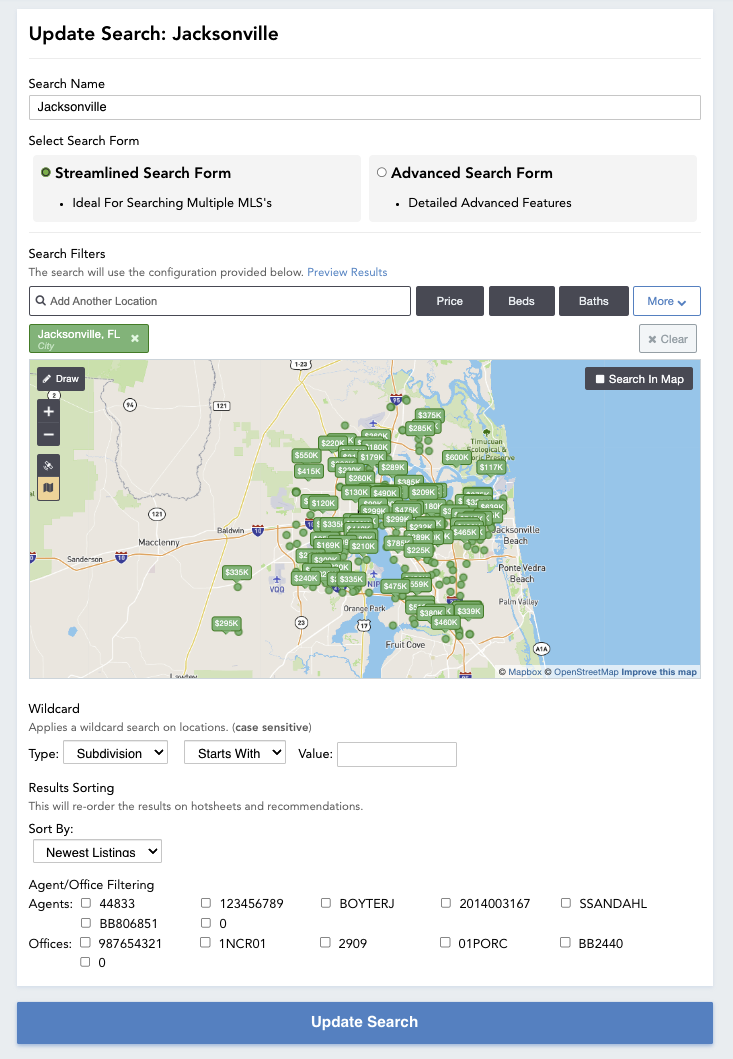This screenshot has height=1059, width=733.
Task: Open the $120K listing marker
Action: tap(324, 503)
